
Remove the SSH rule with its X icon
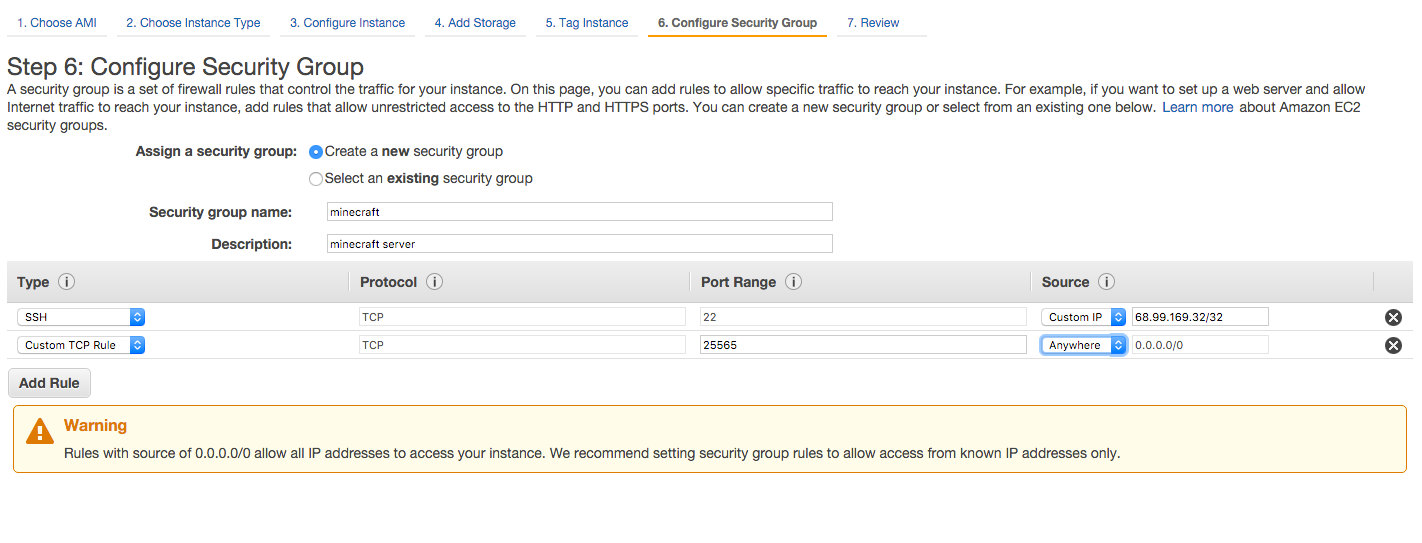pyautogui.click(x=1393, y=317)
